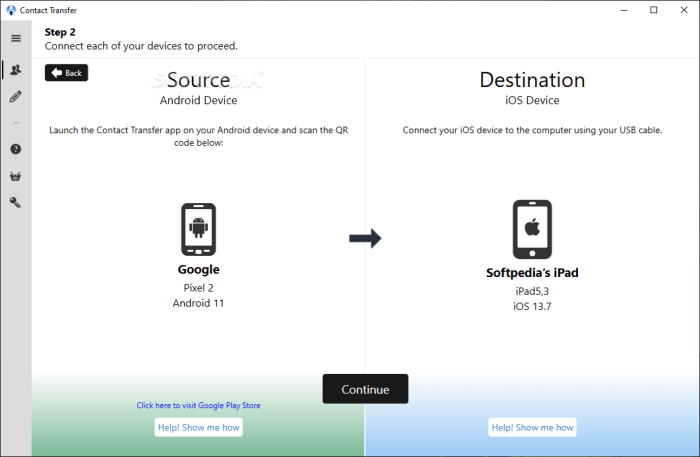Select the contacts icon in the sidebar
Viewport: 700px width, 457px height.
[15, 69]
